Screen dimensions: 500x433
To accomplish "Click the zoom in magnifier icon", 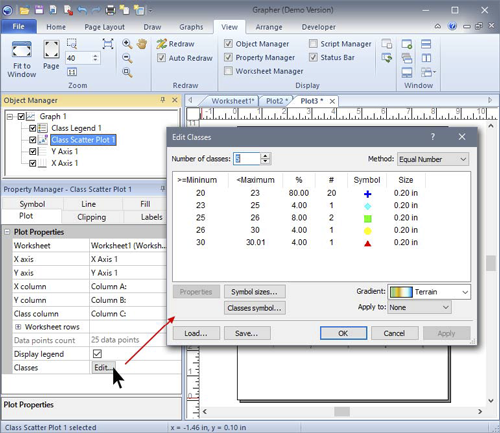I will (x=127, y=44).
